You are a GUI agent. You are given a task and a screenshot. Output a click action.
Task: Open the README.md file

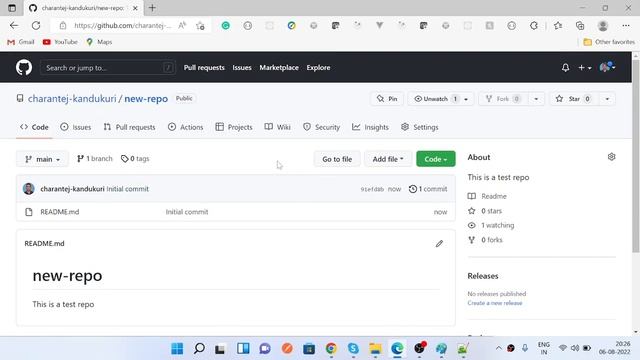point(60,212)
